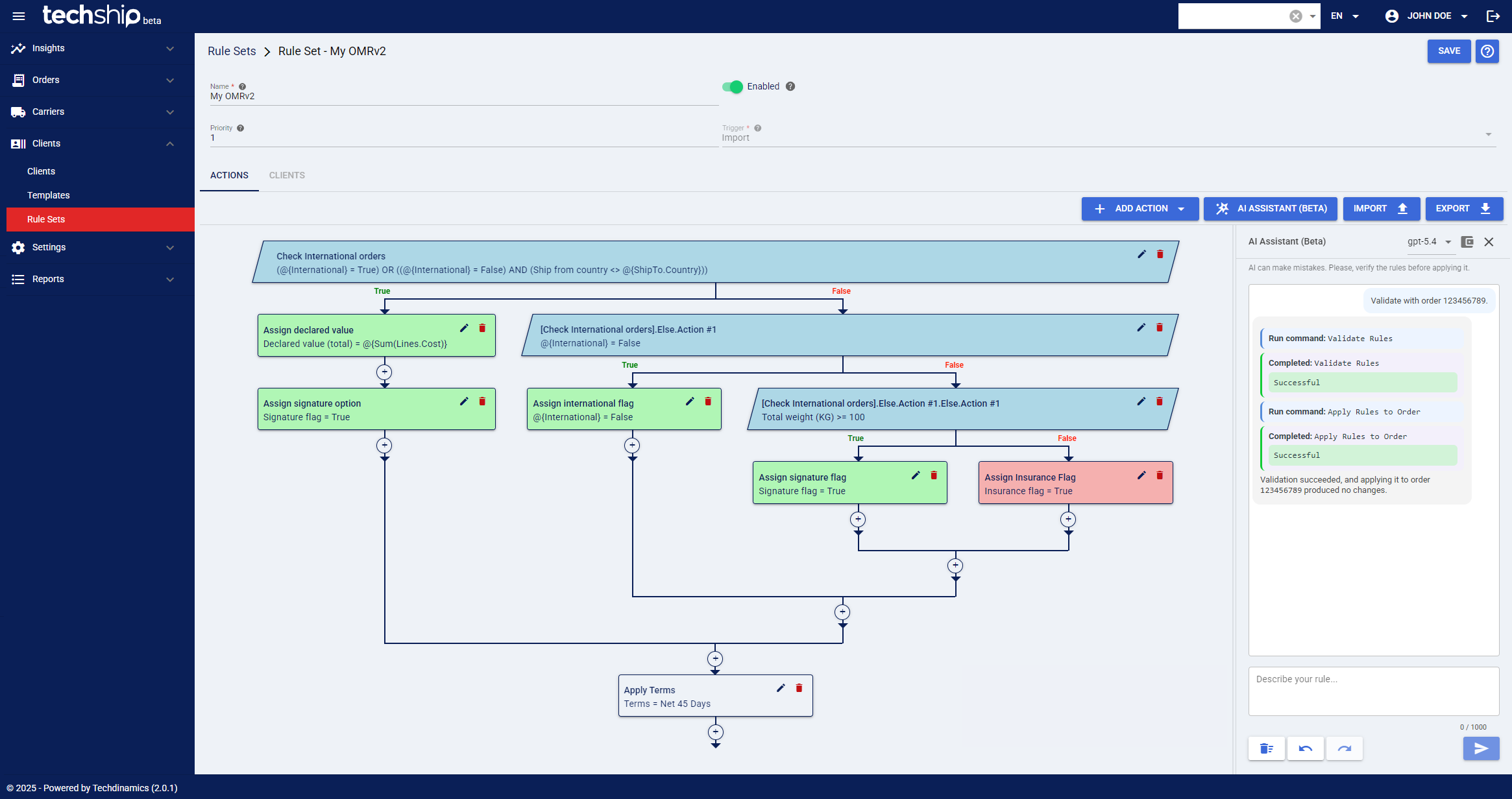Viewport: 1512px width, 799px height.
Task: Click the Export button
Action: tap(1463, 209)
